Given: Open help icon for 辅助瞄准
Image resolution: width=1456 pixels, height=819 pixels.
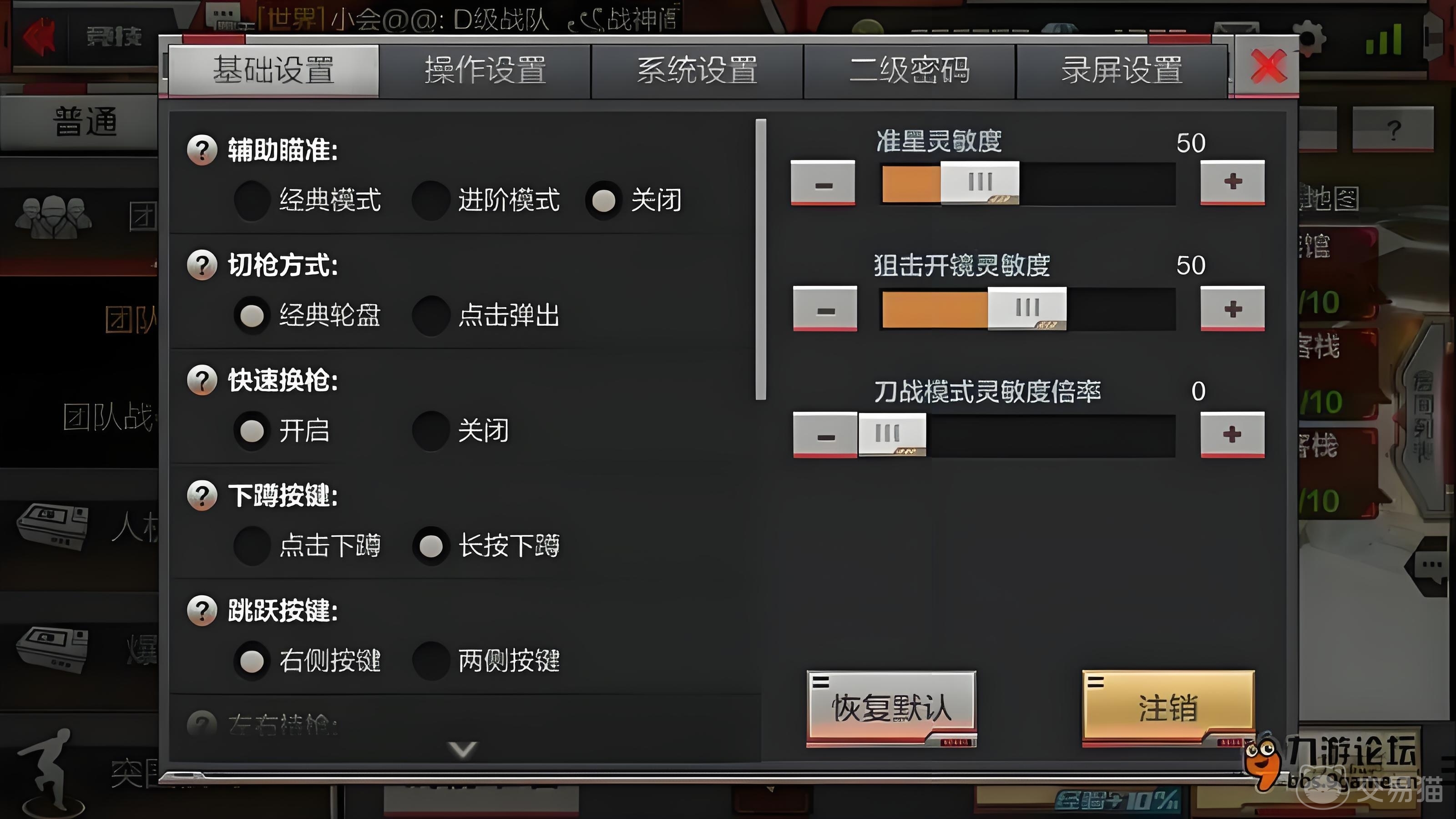Looking at the screenshot, I should (202, 150).
